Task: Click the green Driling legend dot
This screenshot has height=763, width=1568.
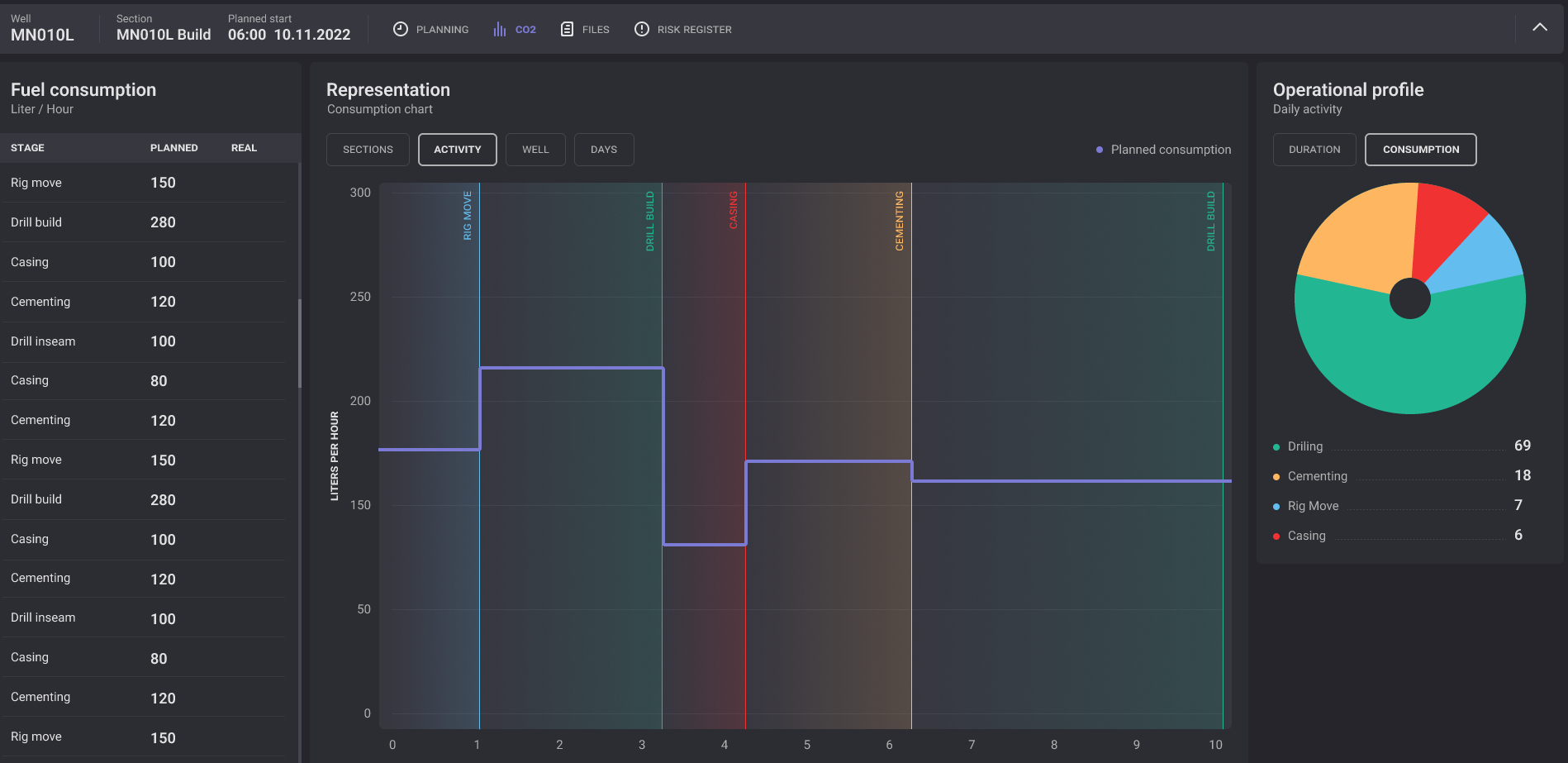Action: click(x=1276, y=447)
